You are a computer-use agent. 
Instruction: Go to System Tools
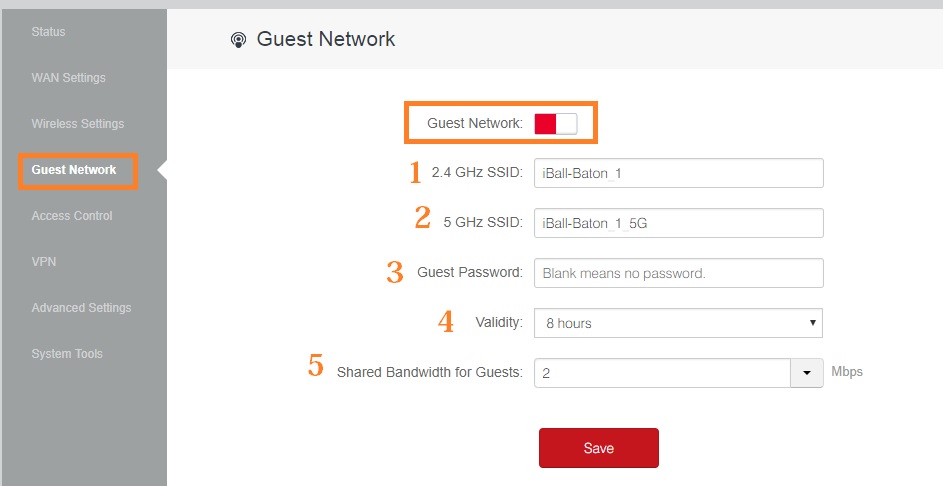[x=67, y=354]
